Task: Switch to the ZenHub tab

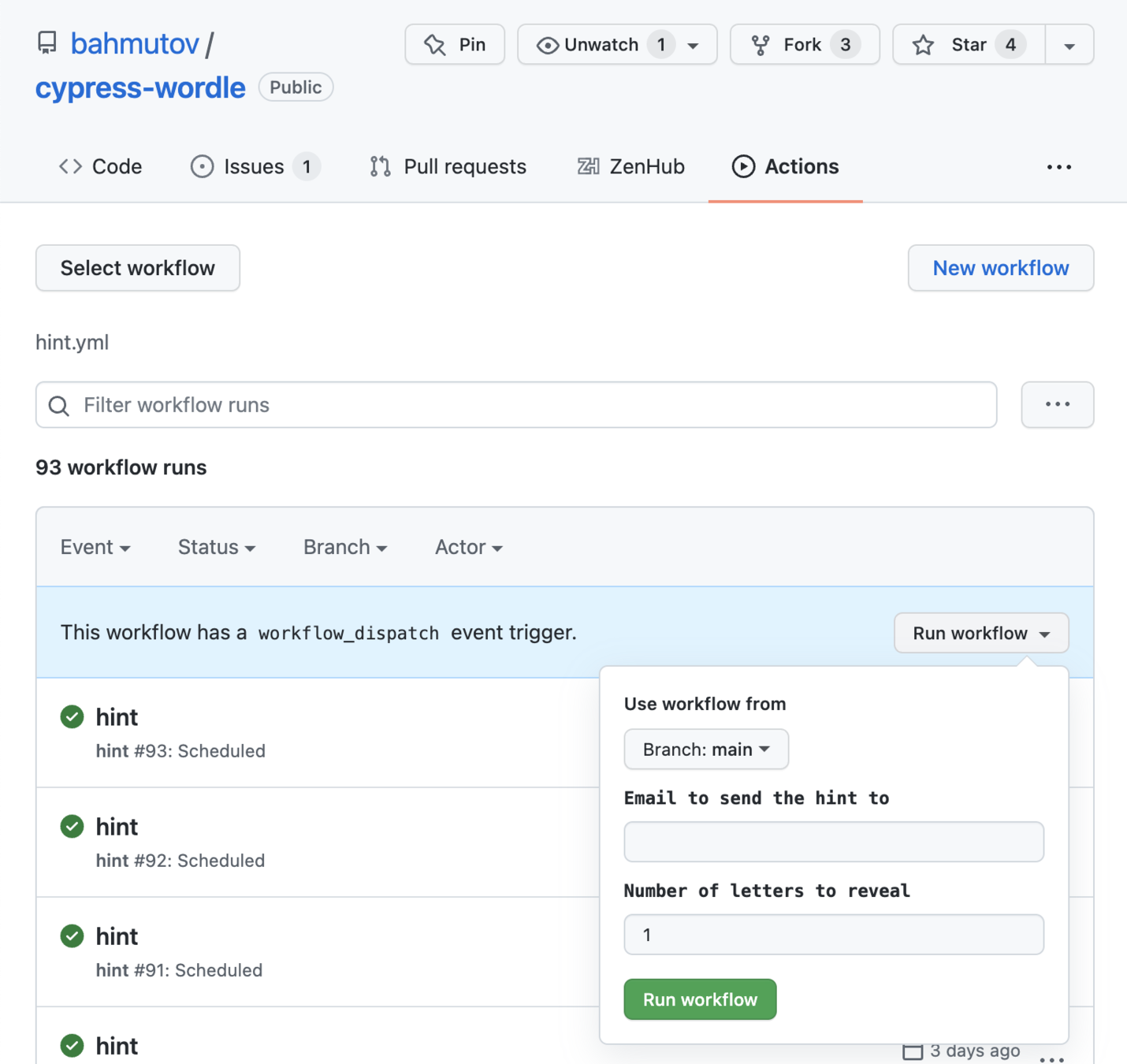Action: [x=631, y=166]
